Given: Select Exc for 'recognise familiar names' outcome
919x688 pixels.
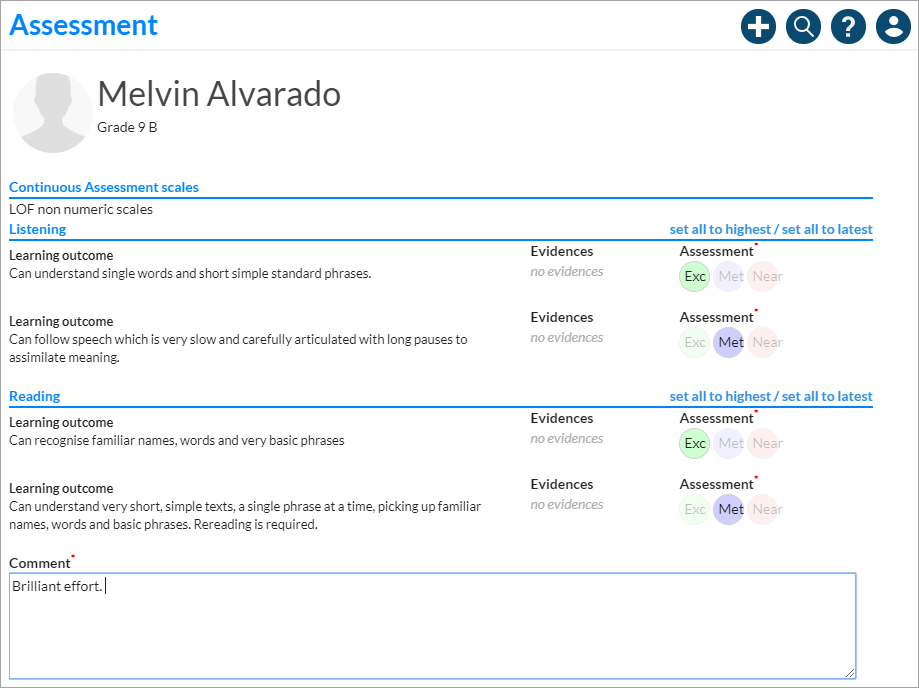Looking at the screenshot, I should click(x=695, y=444).
